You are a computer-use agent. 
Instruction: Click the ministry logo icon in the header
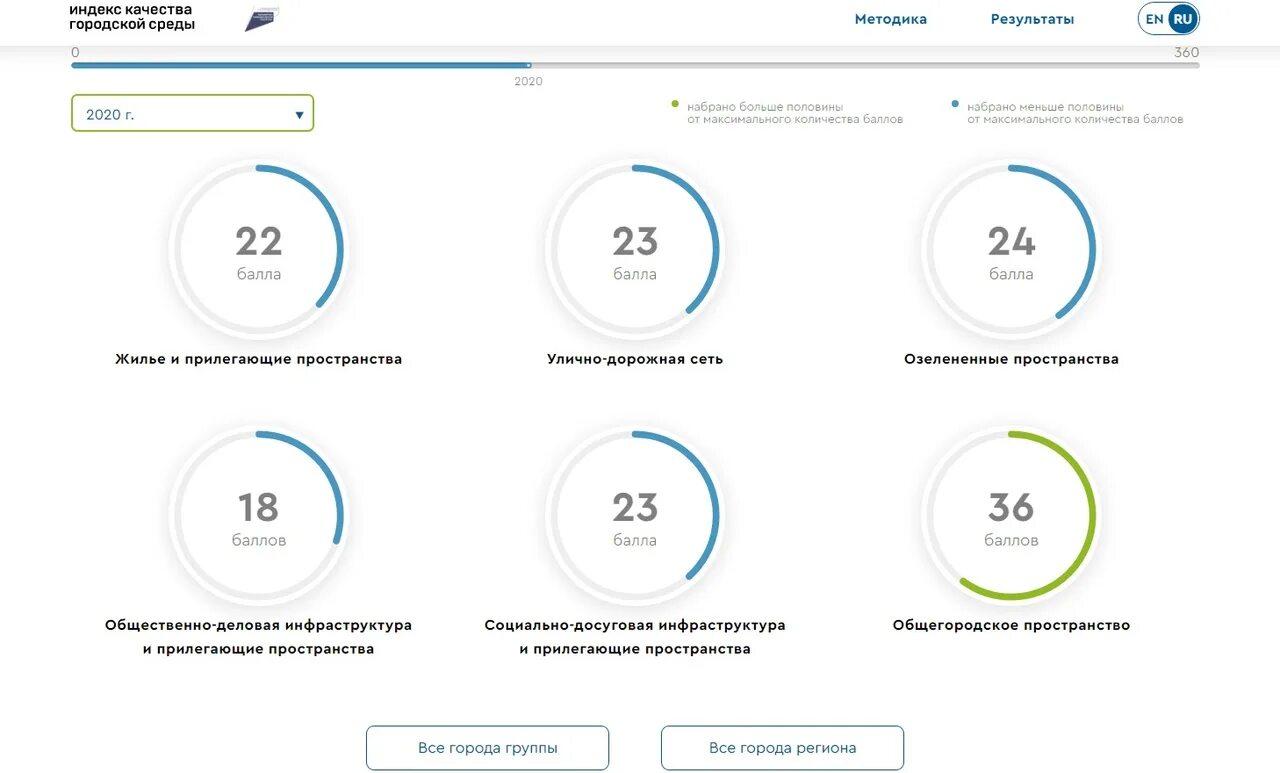point(262,19)
